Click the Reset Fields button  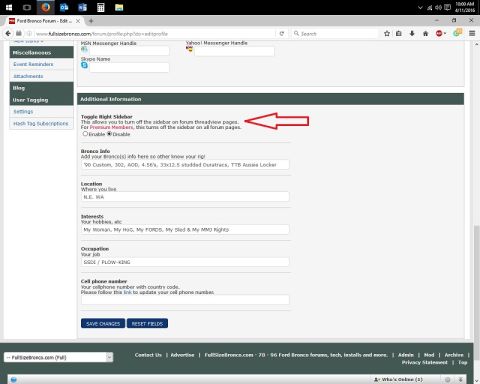click(x=147, y=323)
